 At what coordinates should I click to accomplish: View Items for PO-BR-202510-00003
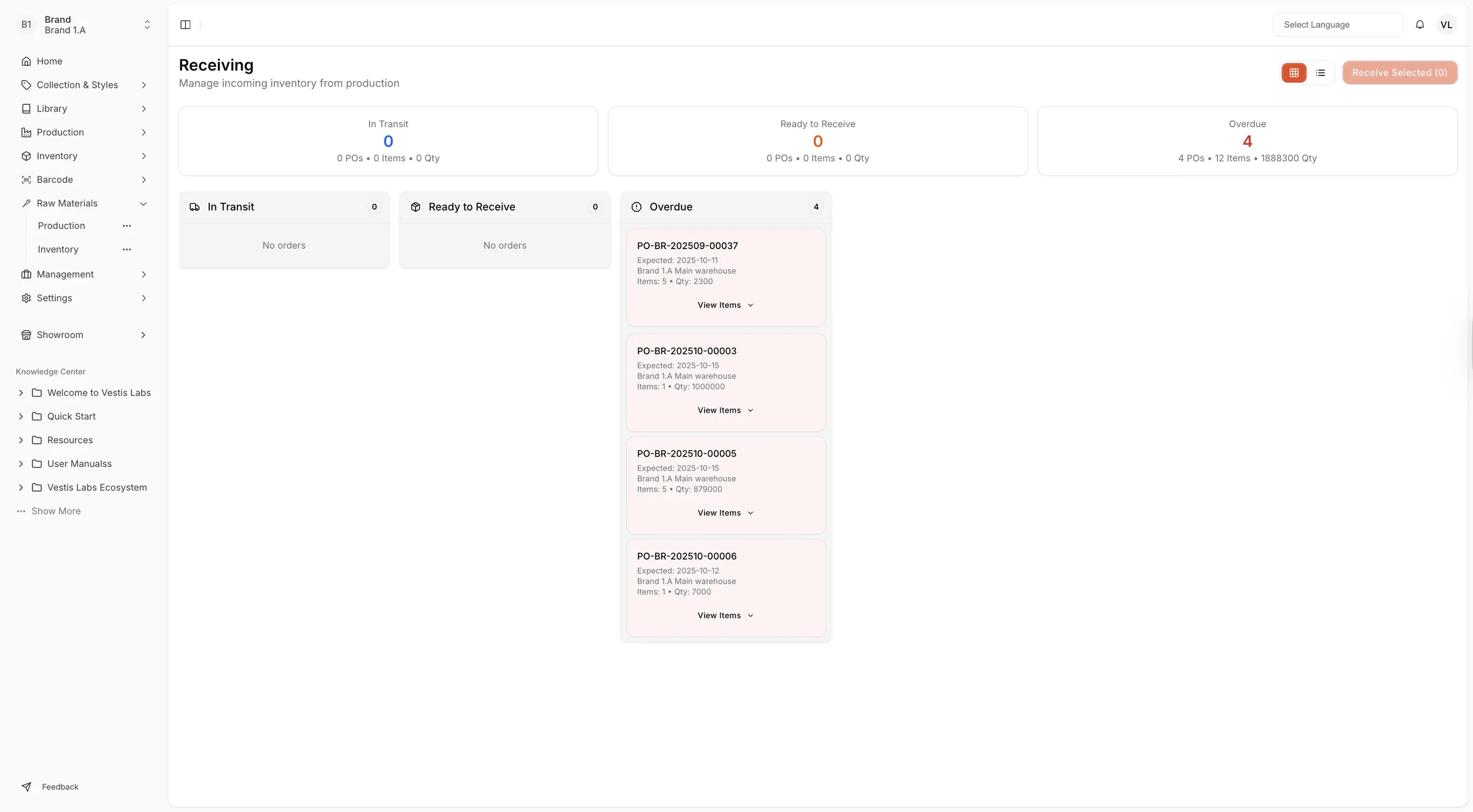click(725, 411)
